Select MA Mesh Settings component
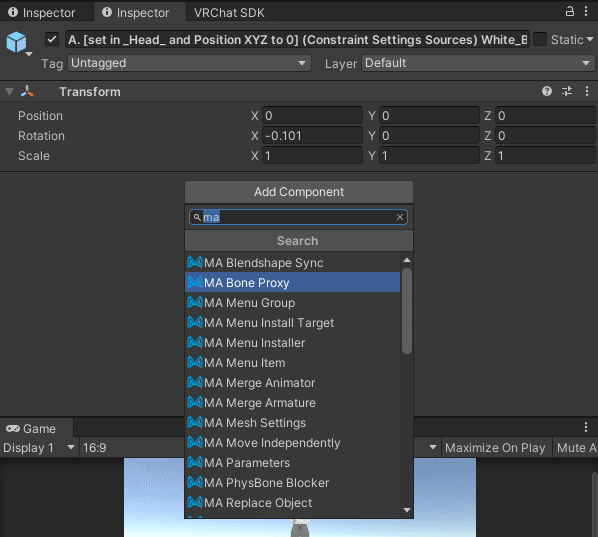The height and width of the screenshot is (537, 598). (x=293, y=423)
